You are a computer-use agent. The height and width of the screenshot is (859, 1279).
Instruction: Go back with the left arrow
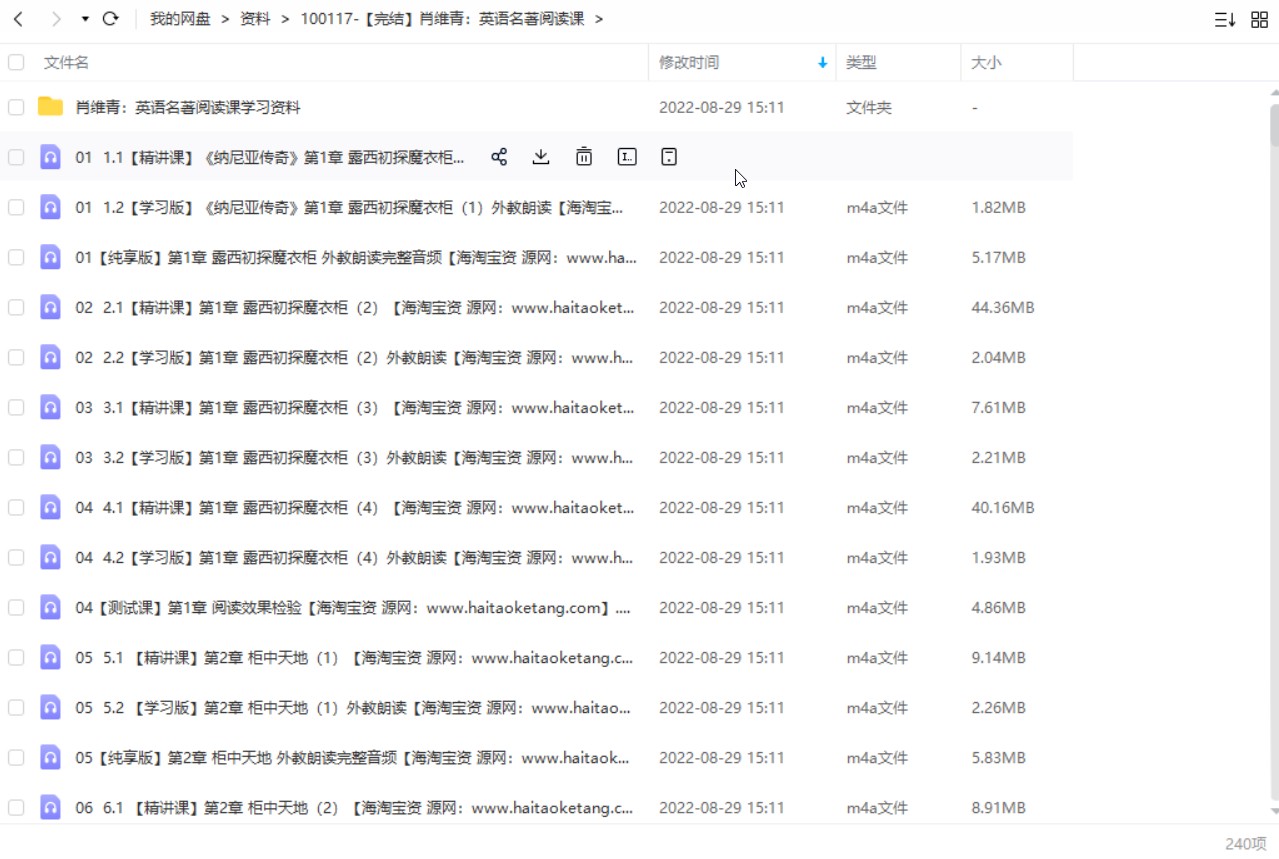(18, 19)
